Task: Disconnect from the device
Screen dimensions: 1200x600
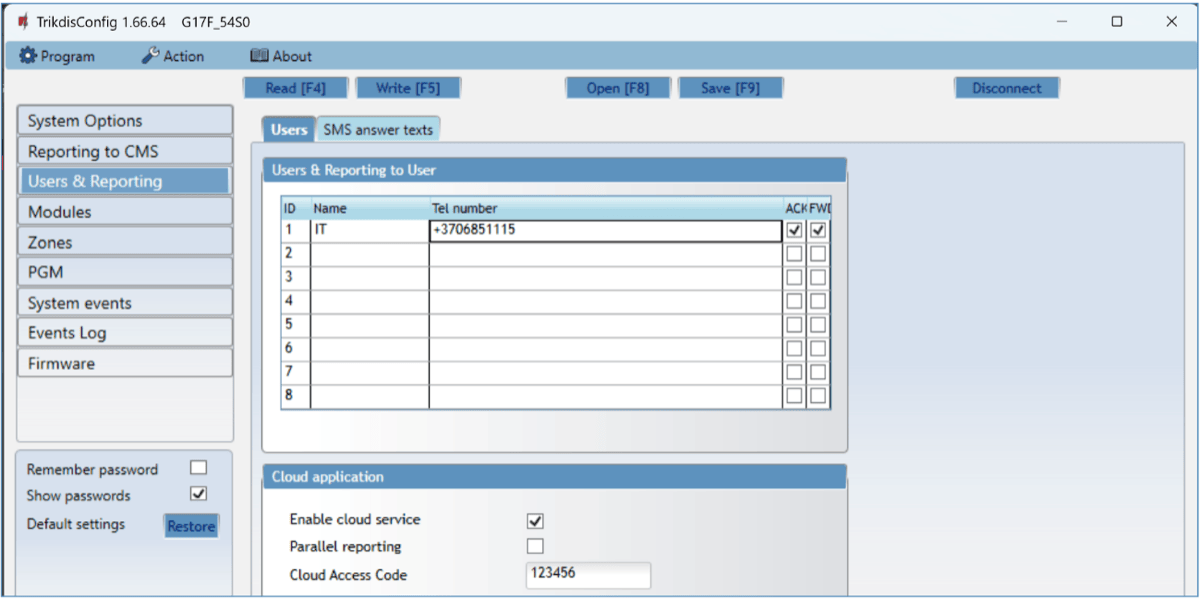Action: tap(1006, 88)
